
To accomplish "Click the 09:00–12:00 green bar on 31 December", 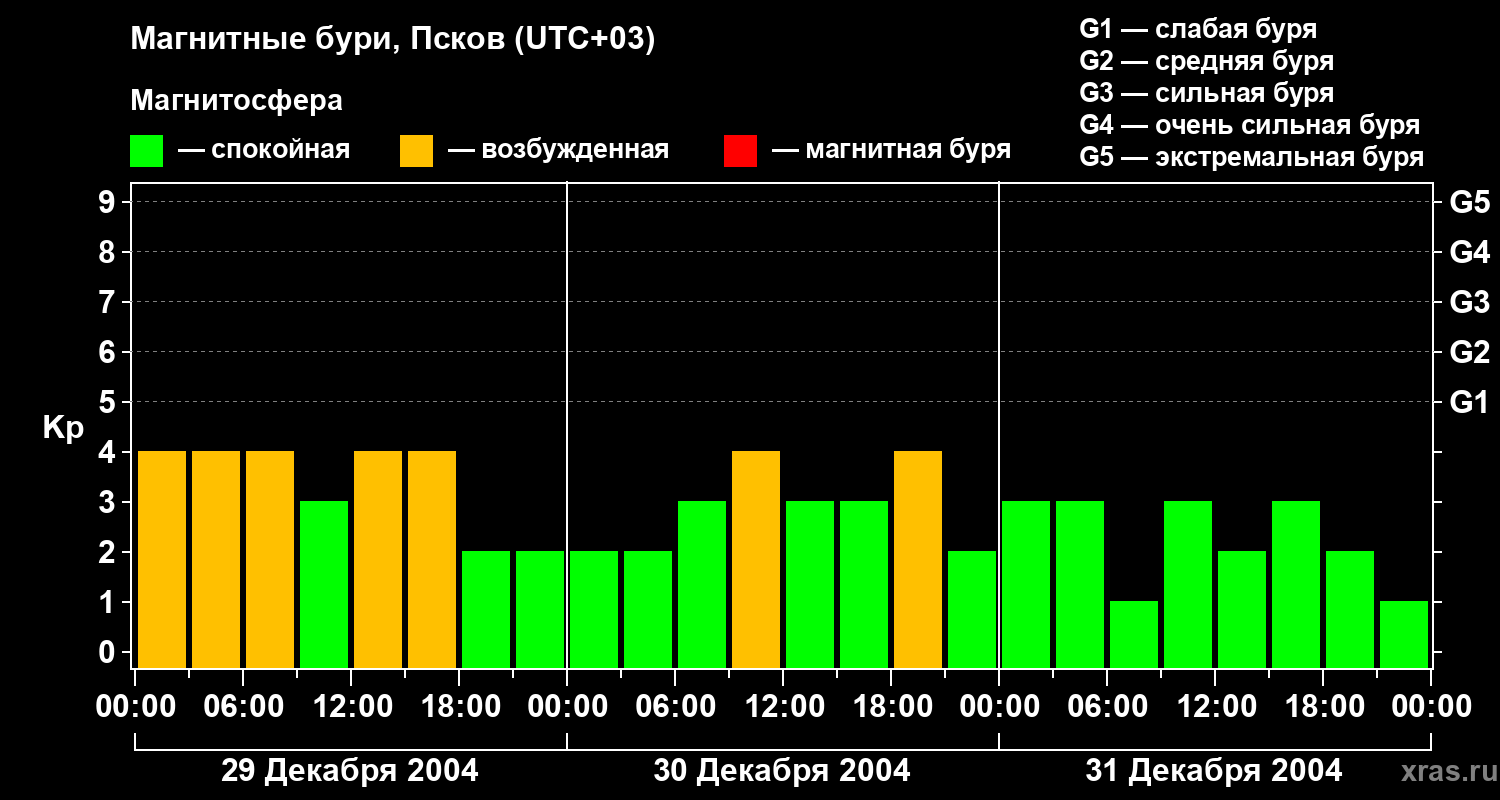I will 1188,584.
